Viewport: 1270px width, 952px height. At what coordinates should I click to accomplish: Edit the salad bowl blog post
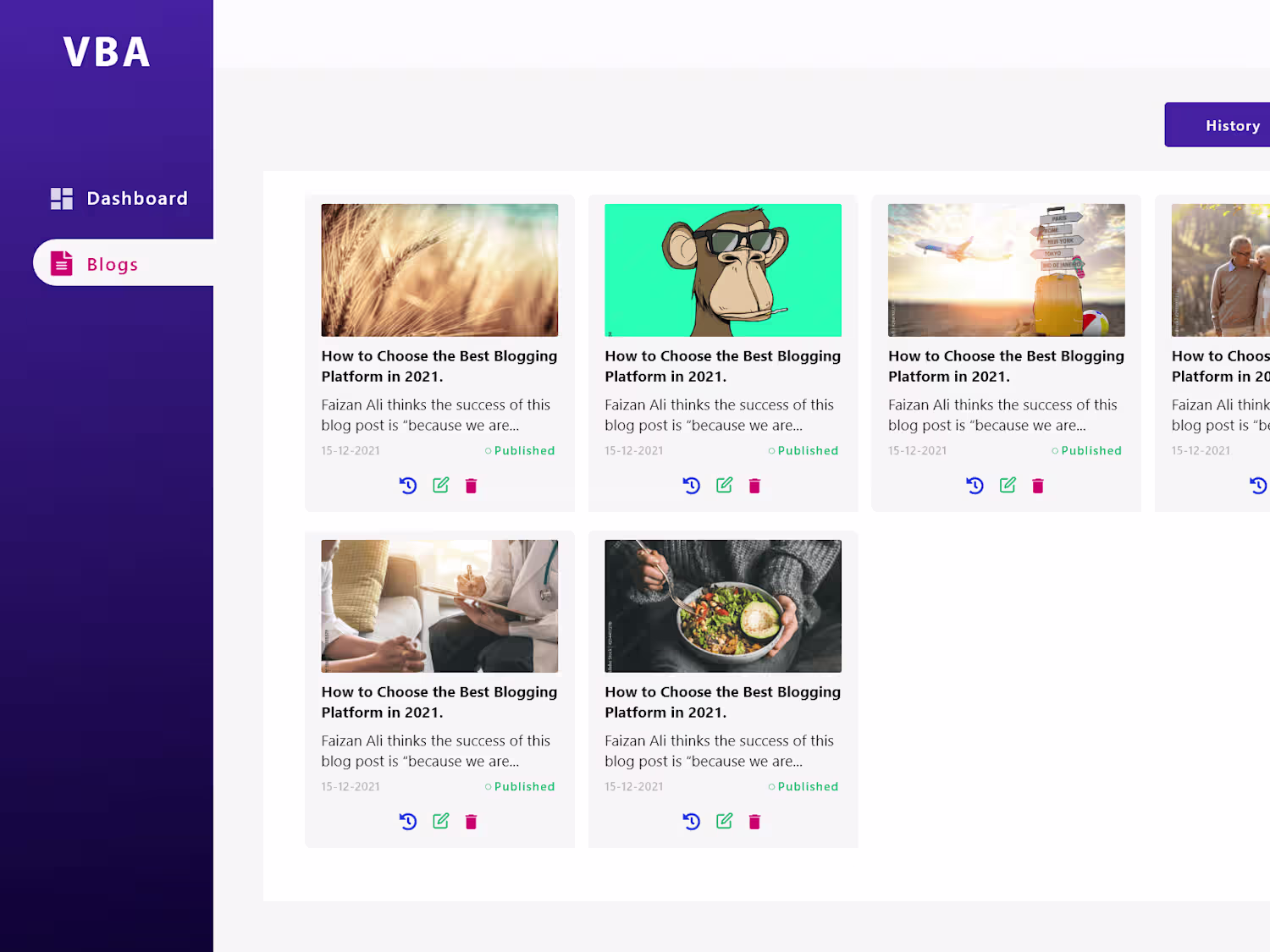[x=725, y=821]
